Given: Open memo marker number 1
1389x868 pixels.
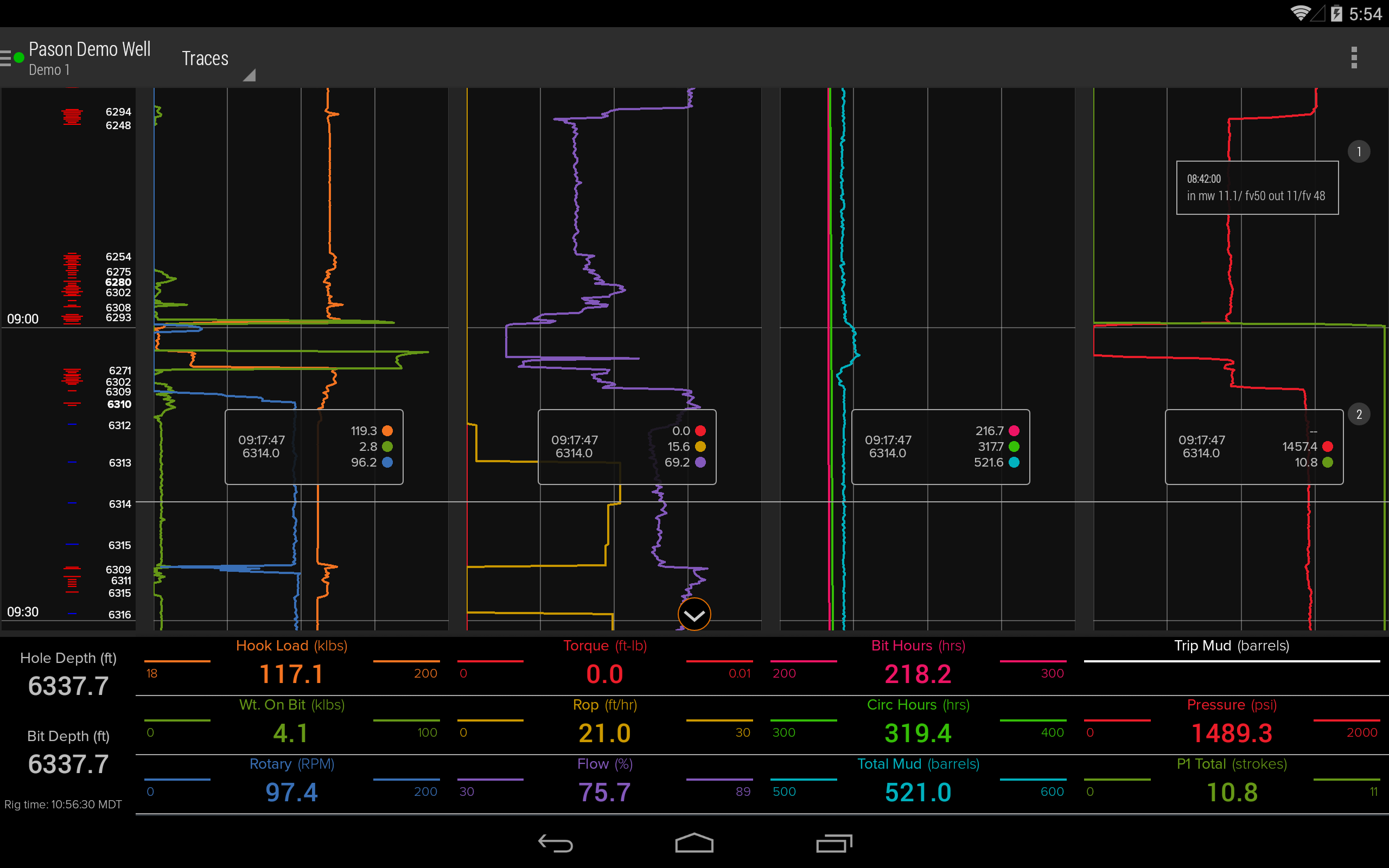Looking at the screenshot, I should [1359, 151].
